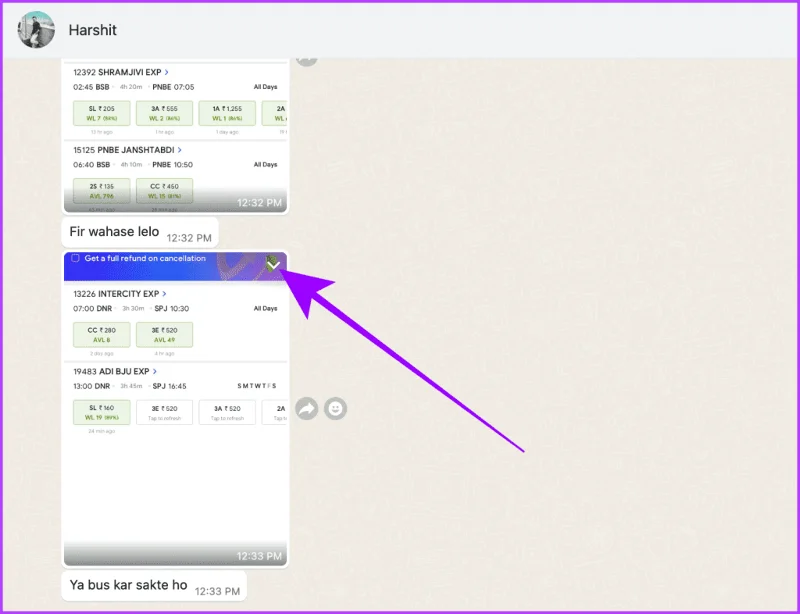Screen dimensions: 800x614
Task: Choose the 1A ₹1,255 fare box
Action: coord(227,113)
